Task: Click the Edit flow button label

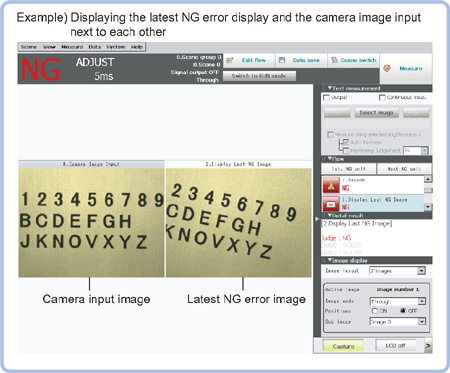Action: (254, 60)
